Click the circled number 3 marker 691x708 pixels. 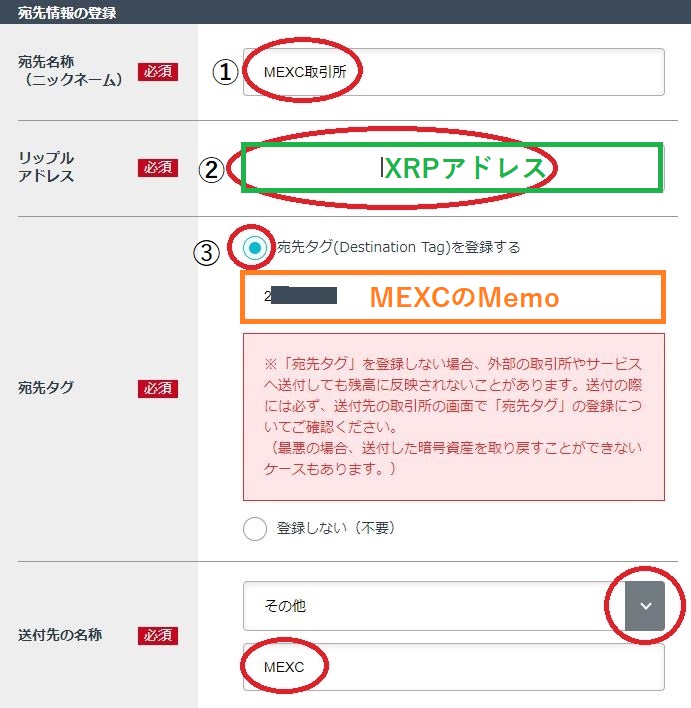[206, 252]
